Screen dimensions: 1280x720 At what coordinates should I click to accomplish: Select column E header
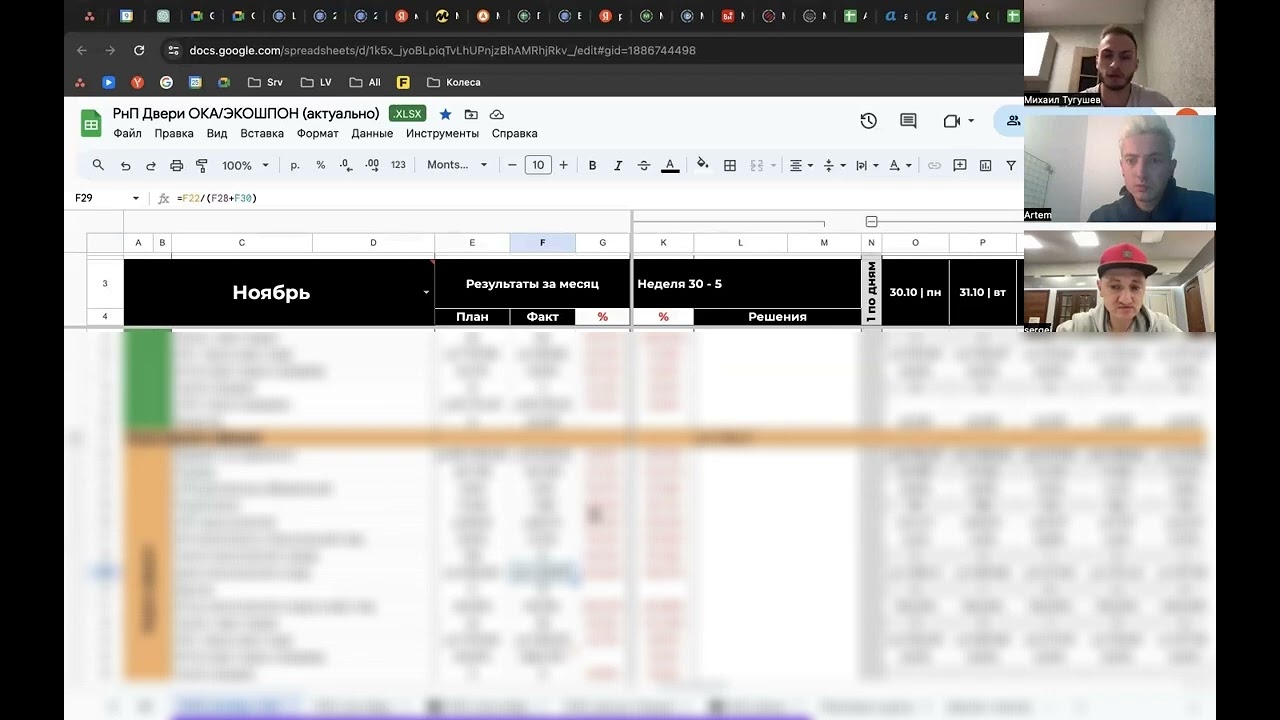pyautogui.click(x=472, y=243)
